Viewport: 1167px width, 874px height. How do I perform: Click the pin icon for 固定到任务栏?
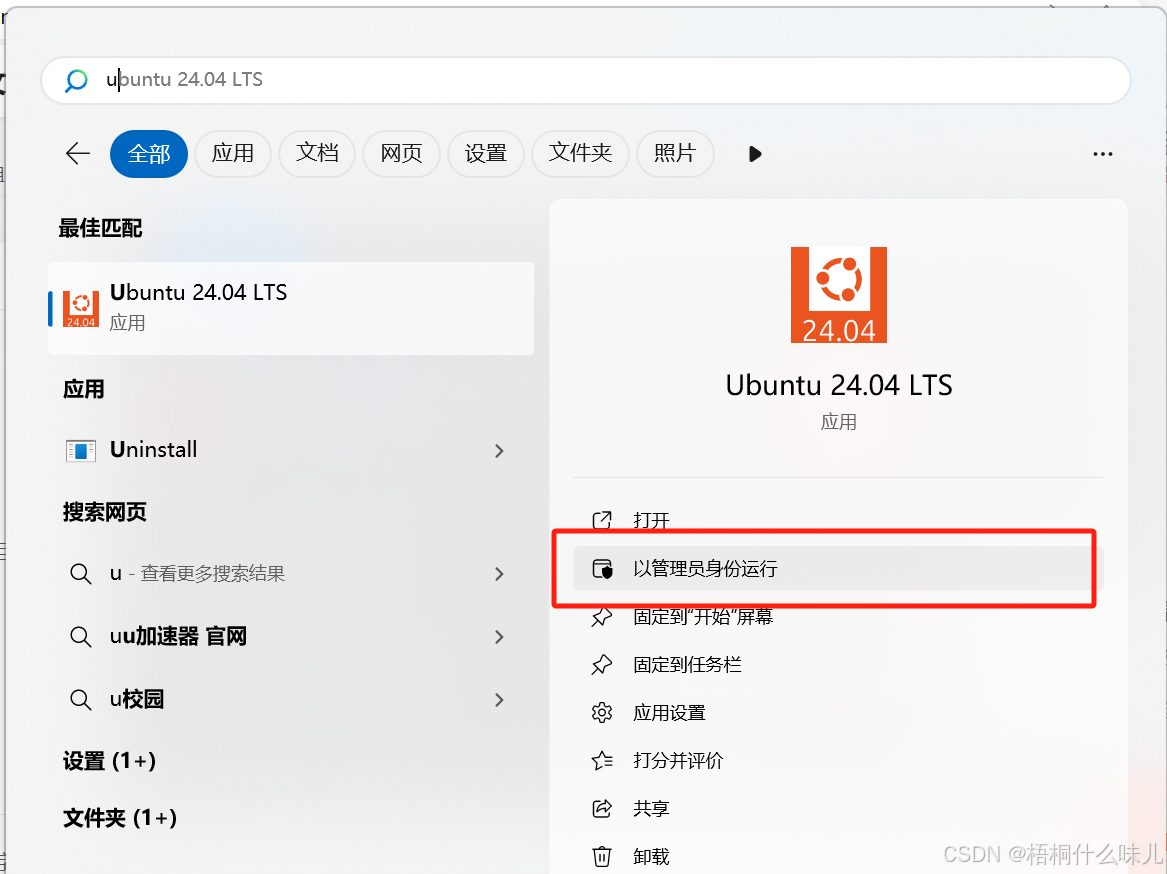(601, 665)
